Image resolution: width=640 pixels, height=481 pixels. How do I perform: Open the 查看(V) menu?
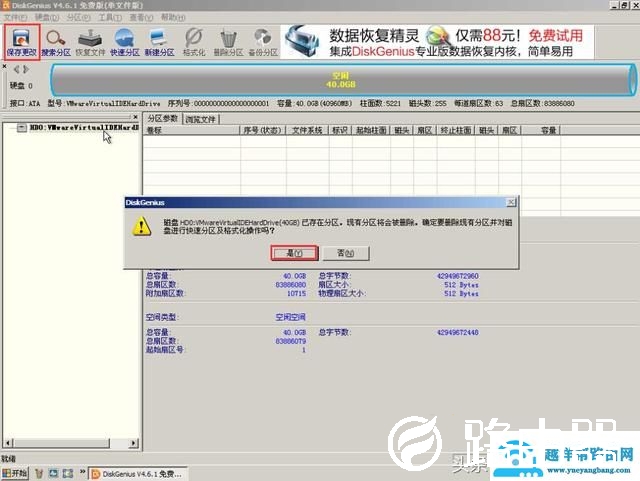click(141, 18)
